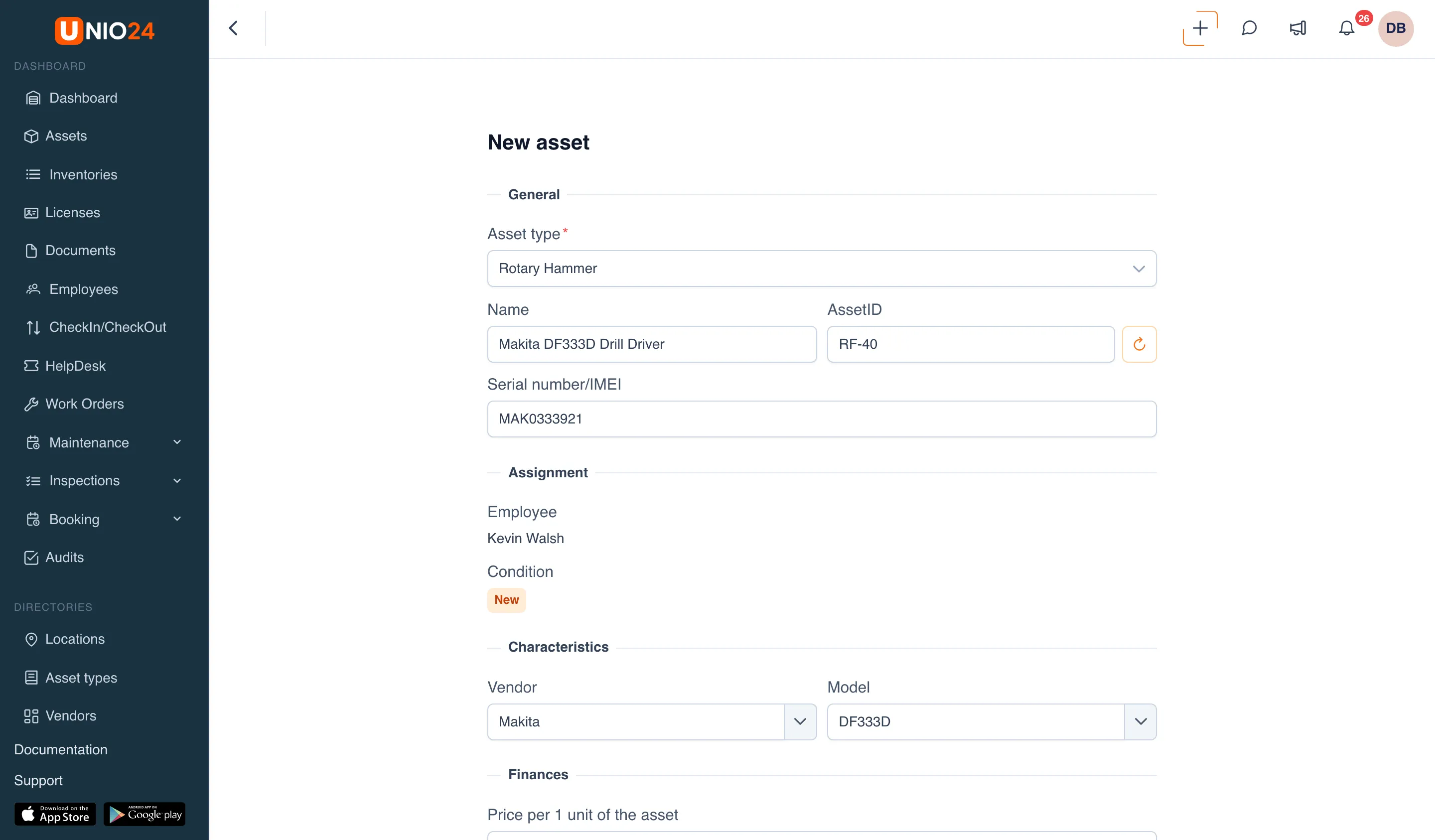Go to HelpDesk menu item
Viewport: 1435px width, 840px height.
[75, 366]
